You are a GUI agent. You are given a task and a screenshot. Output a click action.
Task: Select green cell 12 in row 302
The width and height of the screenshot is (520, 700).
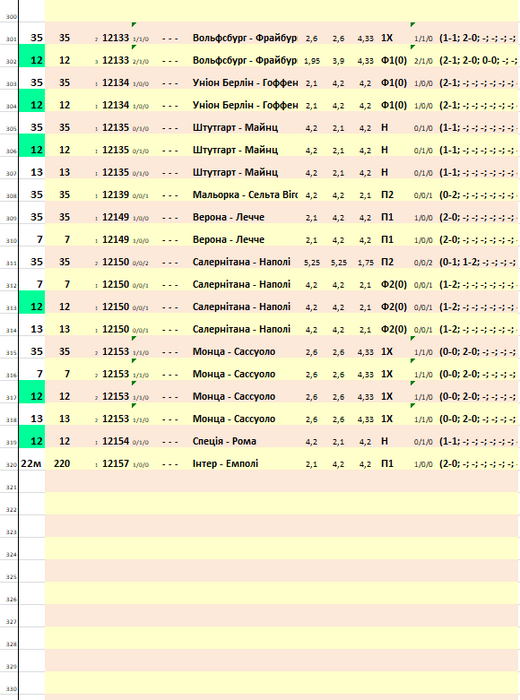click(x=32, y=56)
